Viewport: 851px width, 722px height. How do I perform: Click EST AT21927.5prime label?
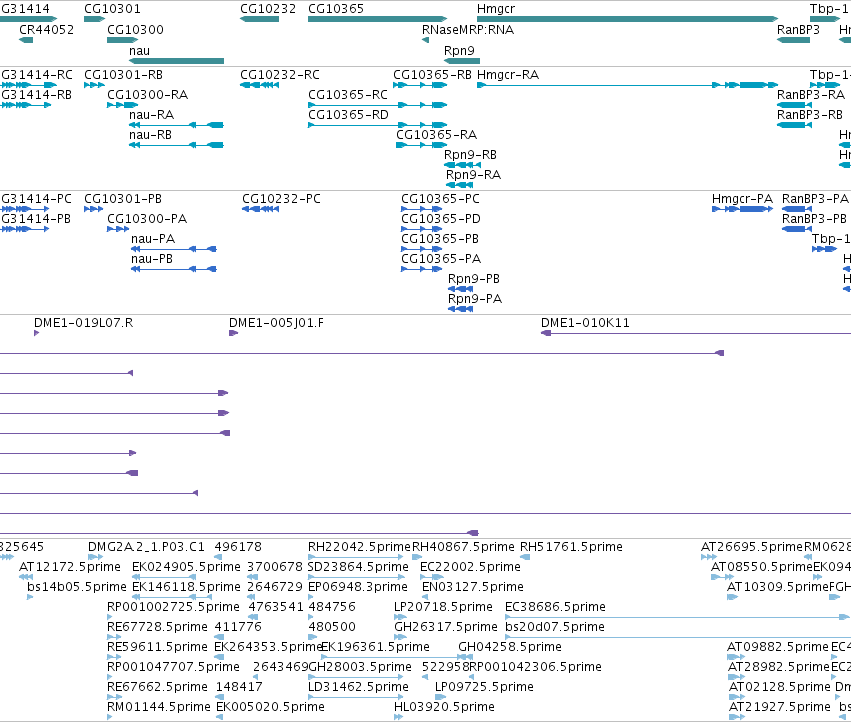coord(779,707)
